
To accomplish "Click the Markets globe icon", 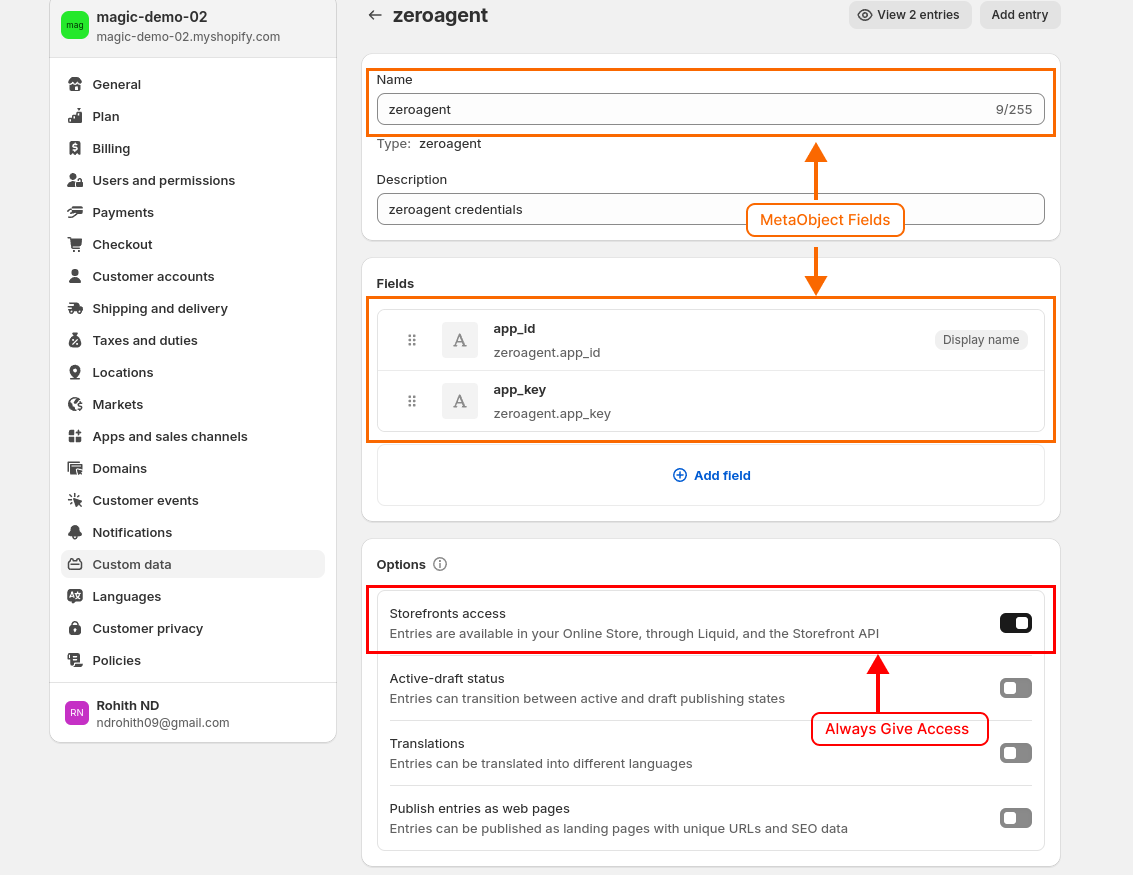I will pos(75,404).
